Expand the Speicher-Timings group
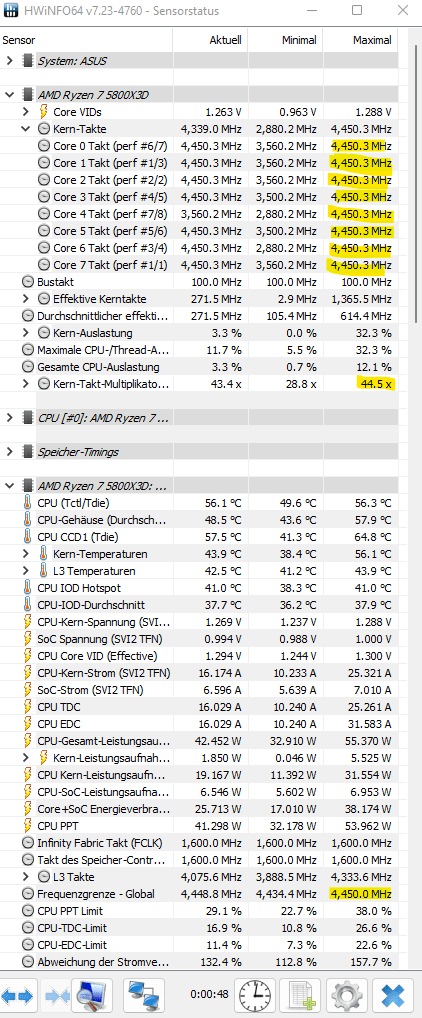 click(9, 452)
